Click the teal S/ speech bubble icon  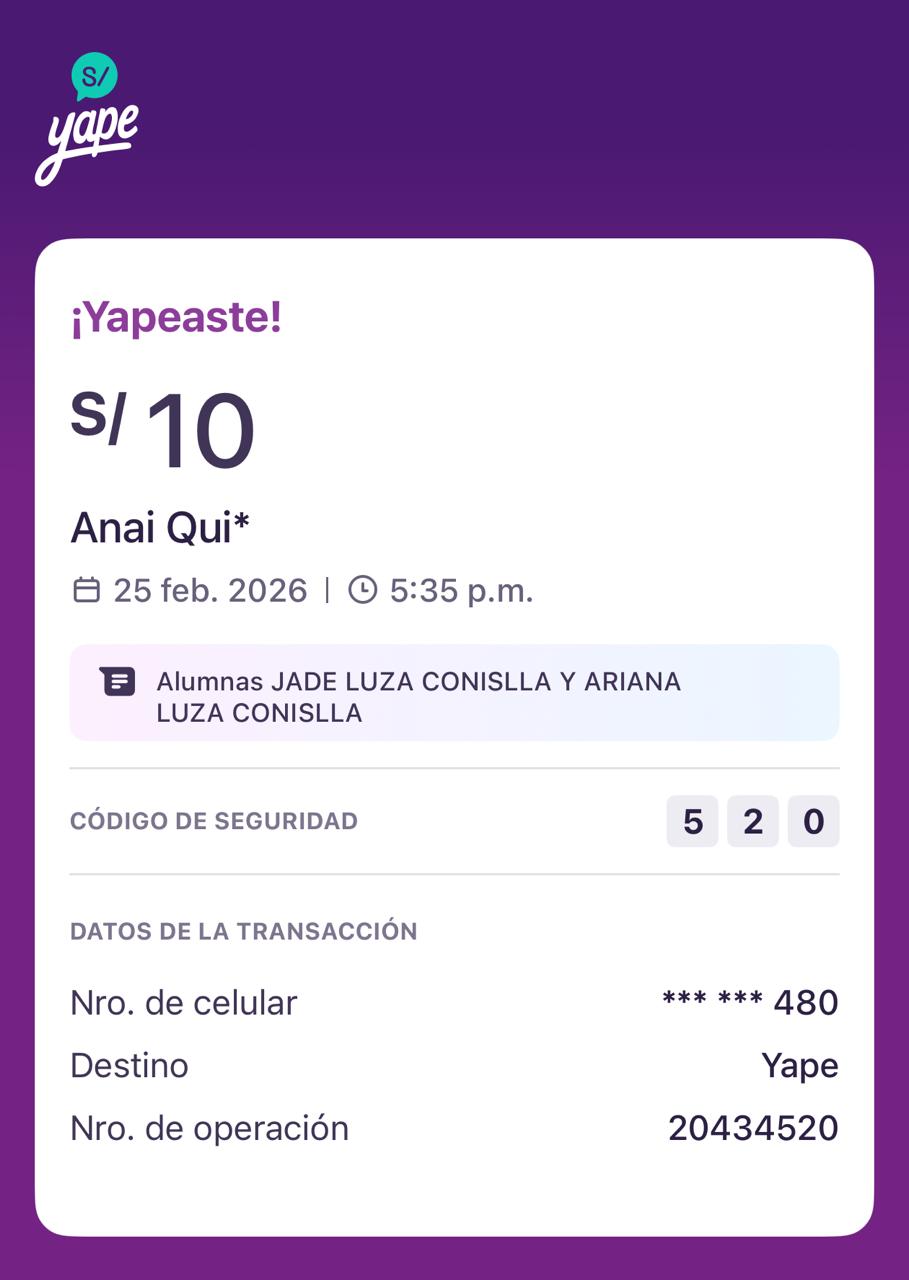click(95, 75)
